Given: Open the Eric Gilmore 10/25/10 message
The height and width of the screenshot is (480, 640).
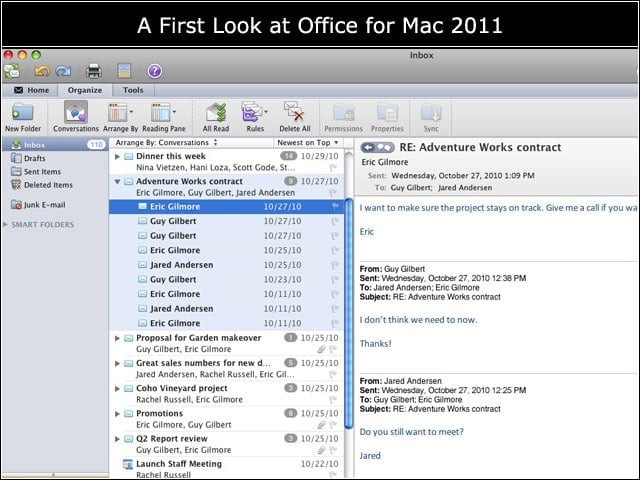Looking at the screenshot, I should 226,250.
